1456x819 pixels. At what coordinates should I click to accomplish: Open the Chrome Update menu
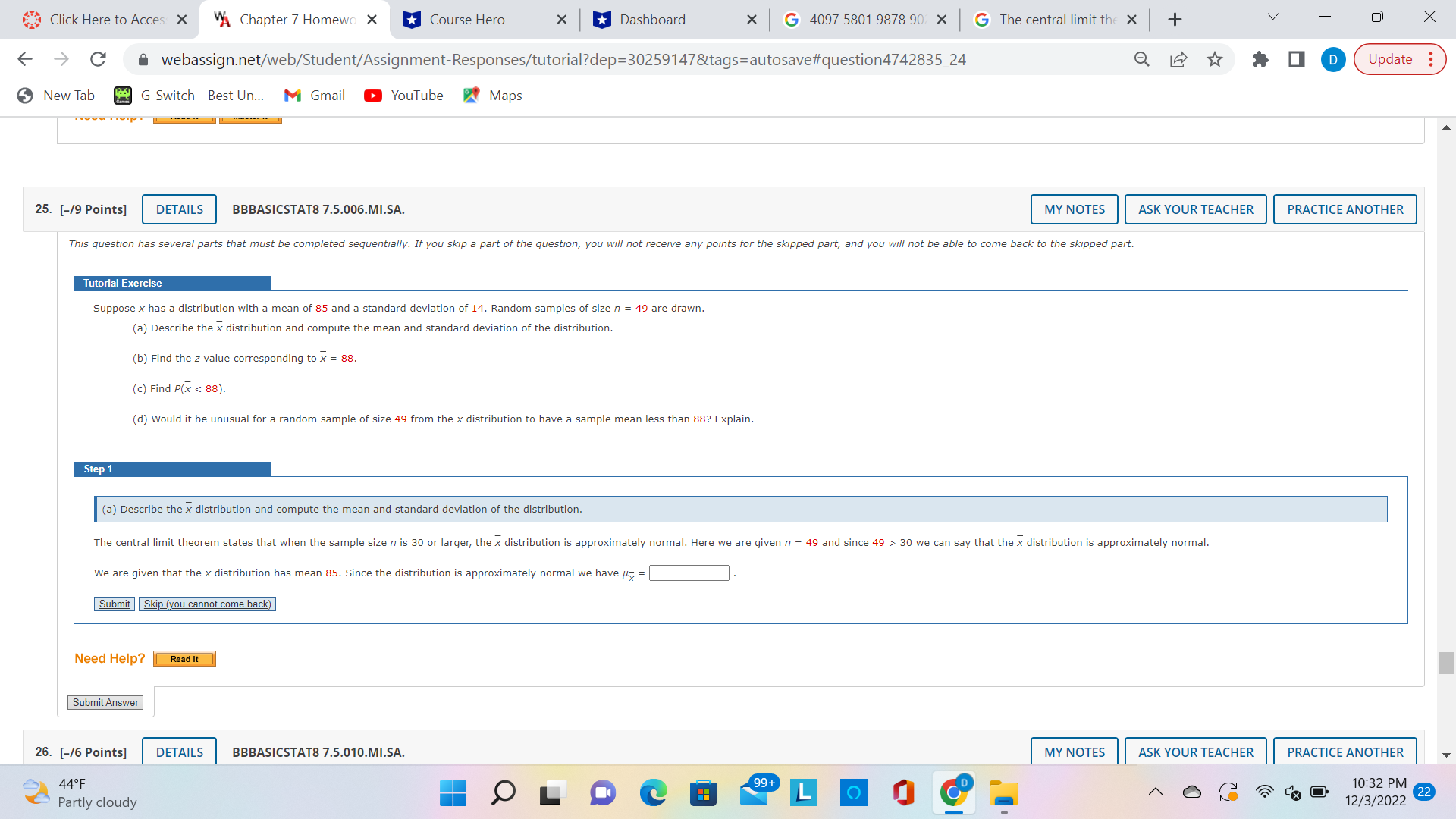(x=1400, y=59)
